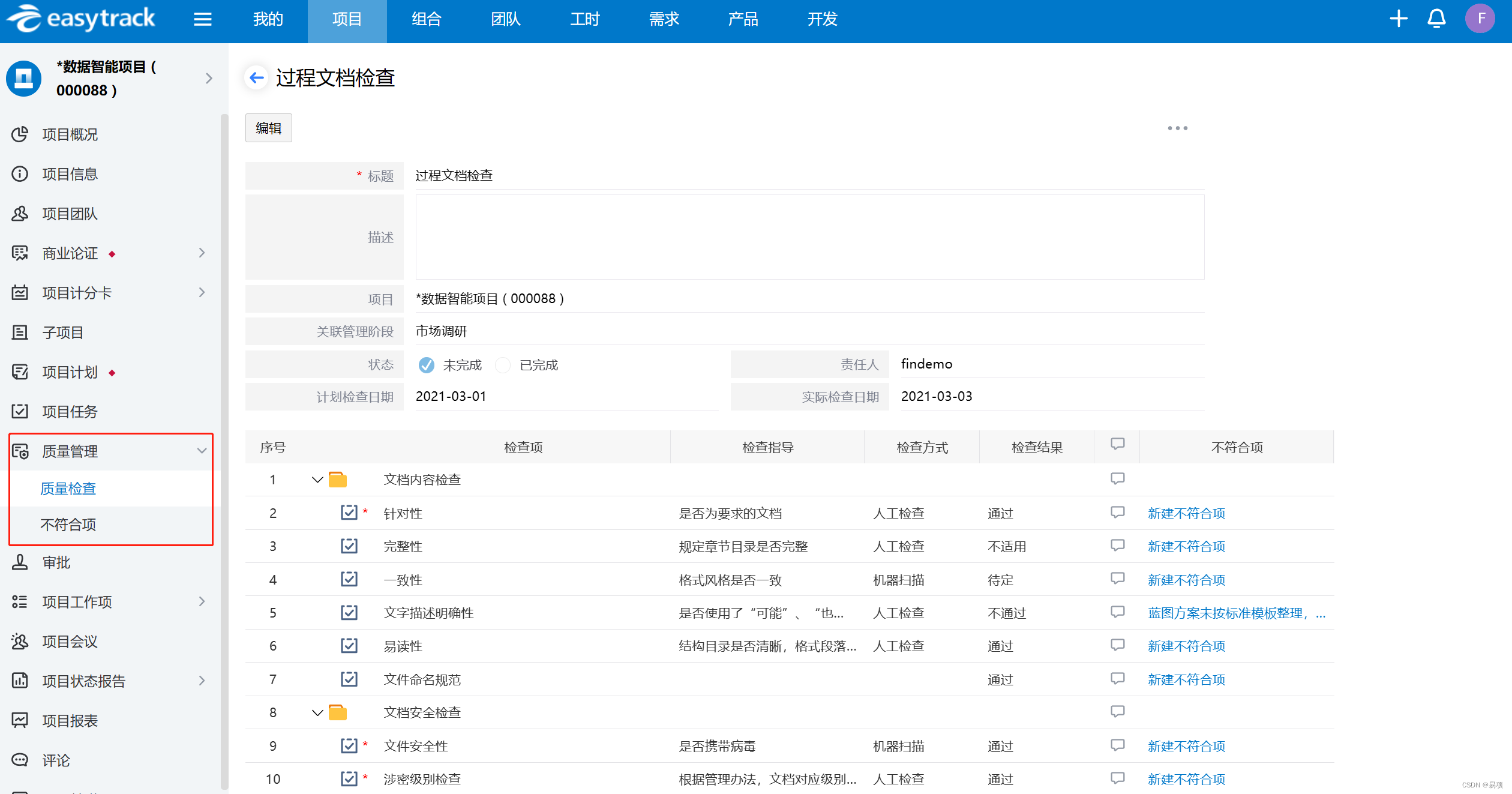Image resolution: width=1512 pixels, height=794 pixels.
Task: Click the back arrow beside 过程文档检查
Action: pyautogui.click(x=257, y=77)
